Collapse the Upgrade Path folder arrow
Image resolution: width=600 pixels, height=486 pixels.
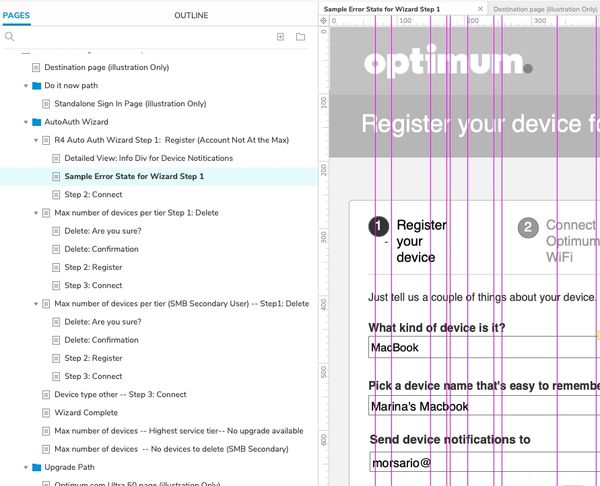pos(25,467)
